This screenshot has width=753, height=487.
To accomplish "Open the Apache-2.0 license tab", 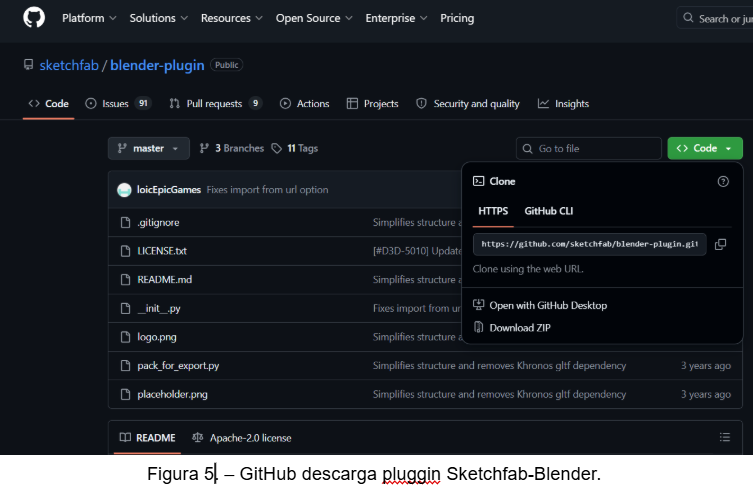I will coord(242,438).
